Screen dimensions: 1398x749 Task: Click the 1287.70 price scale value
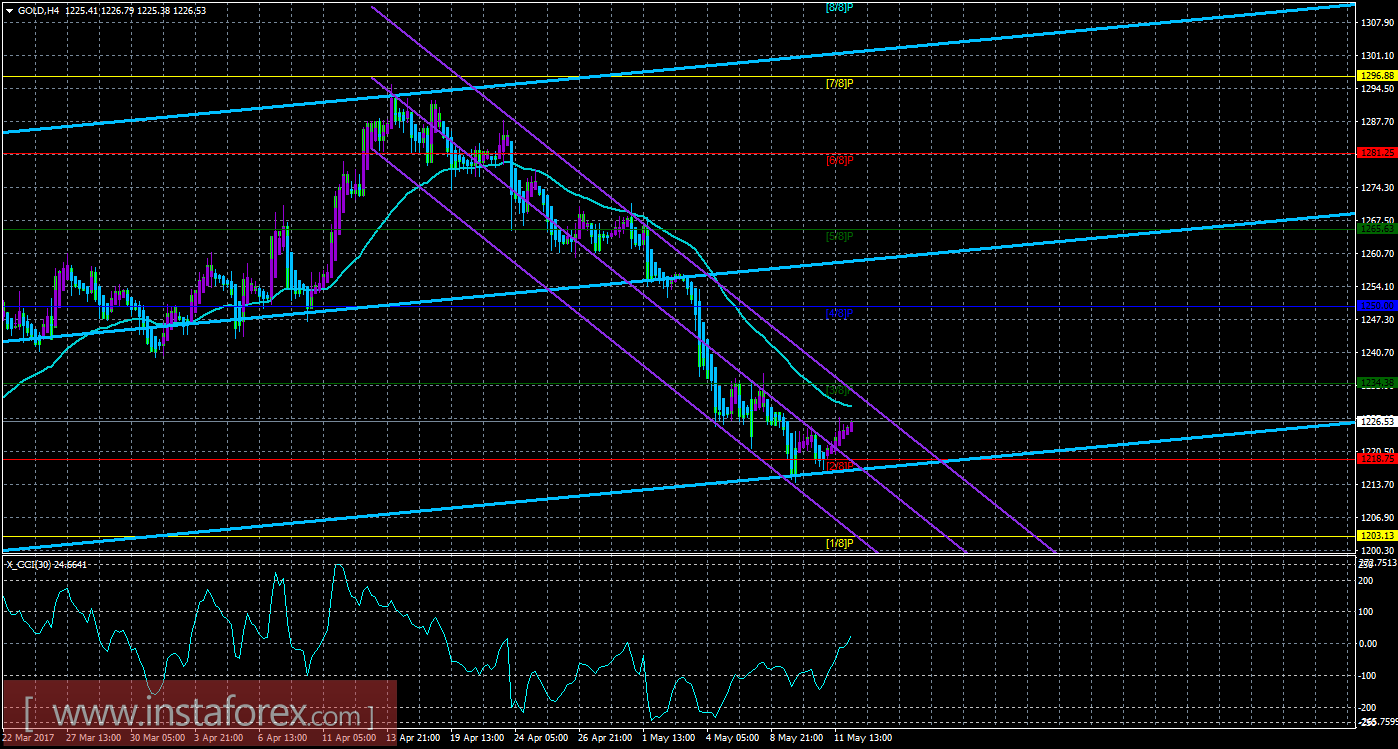(x=1376, y=121)
